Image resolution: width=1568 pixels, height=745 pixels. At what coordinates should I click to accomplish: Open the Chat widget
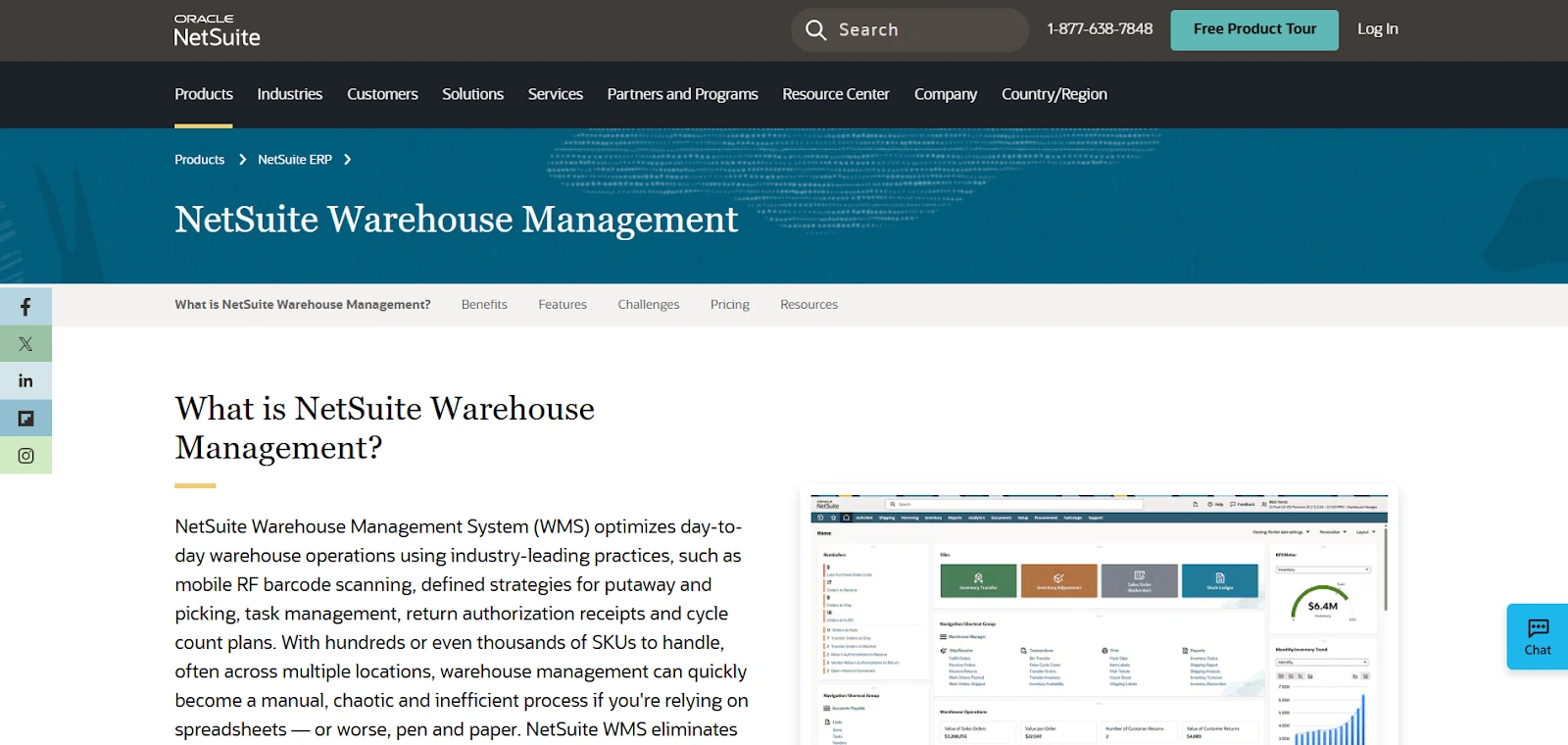[1538, 637]
